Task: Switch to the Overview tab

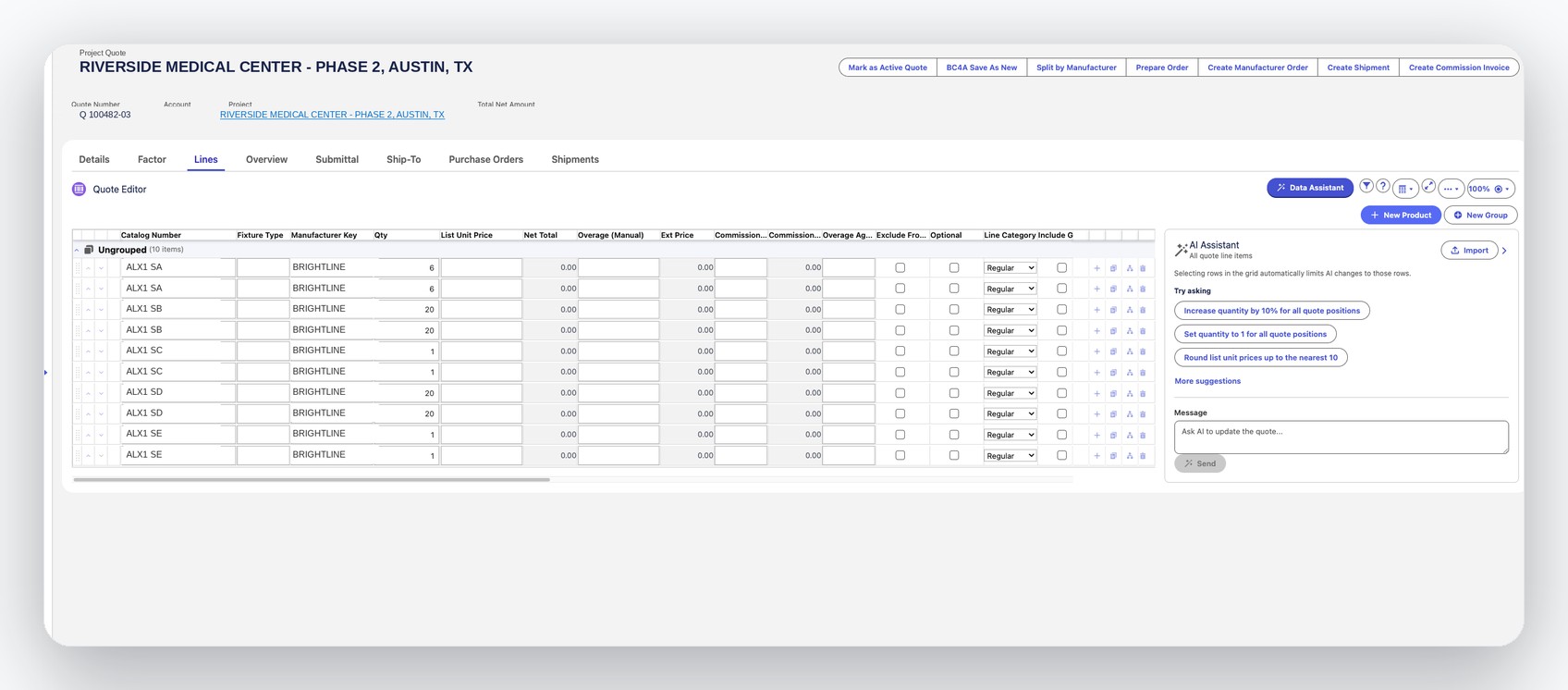Action: click(266, 159)
